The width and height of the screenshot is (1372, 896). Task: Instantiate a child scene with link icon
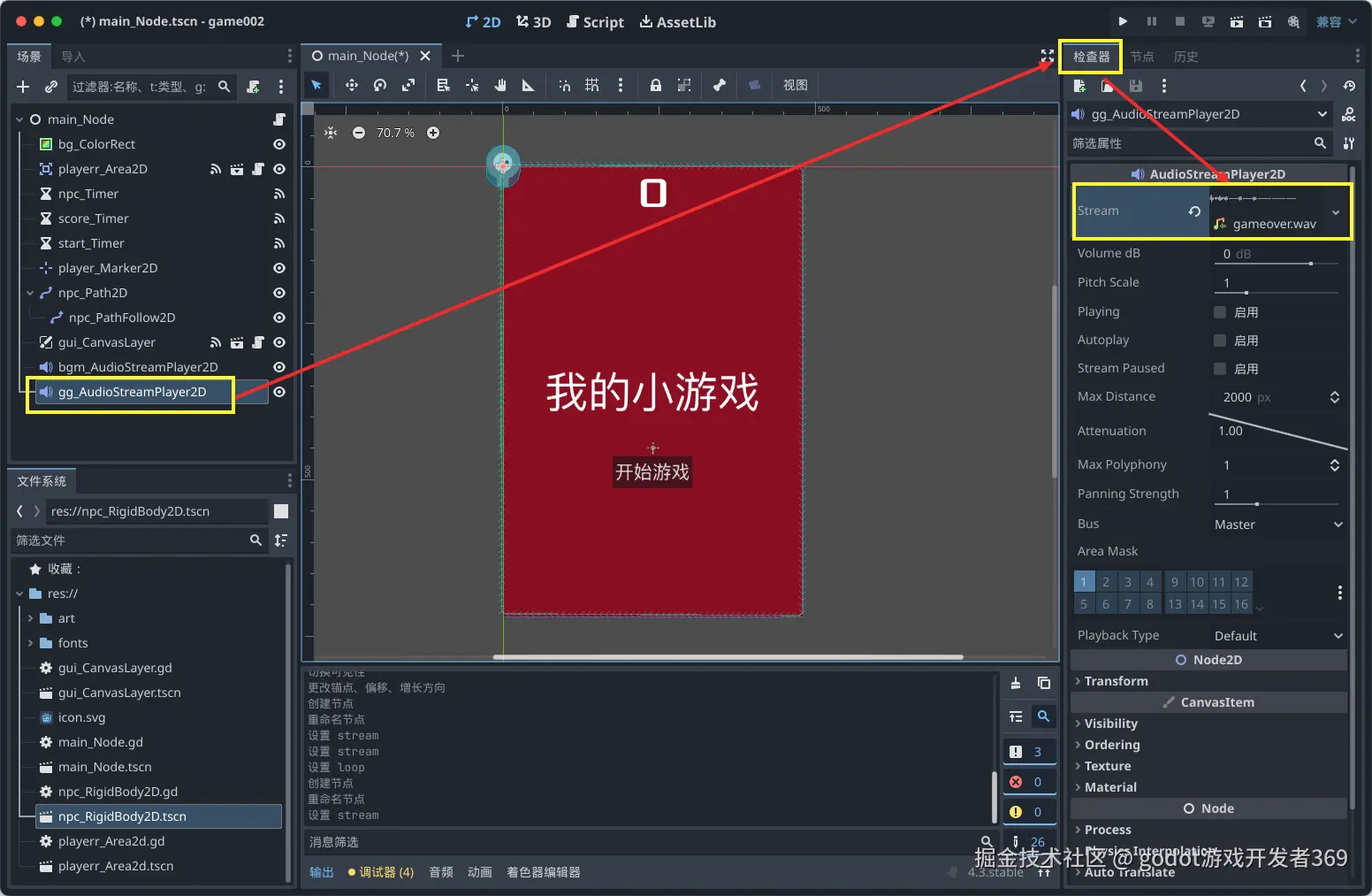[x=51, y=87]
